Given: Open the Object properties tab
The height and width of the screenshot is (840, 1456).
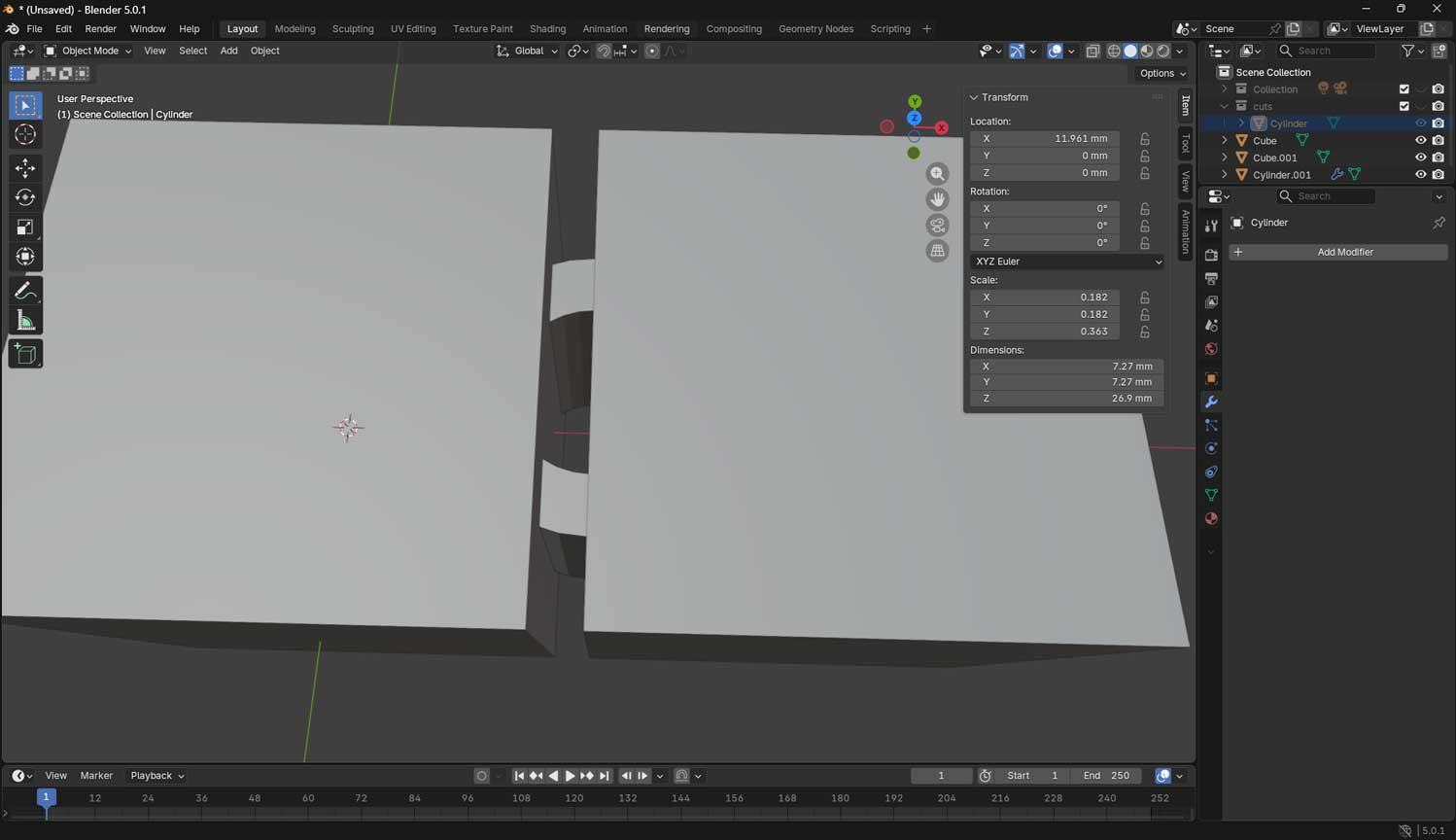Looking at the screenshot, I should [1211, 378].
